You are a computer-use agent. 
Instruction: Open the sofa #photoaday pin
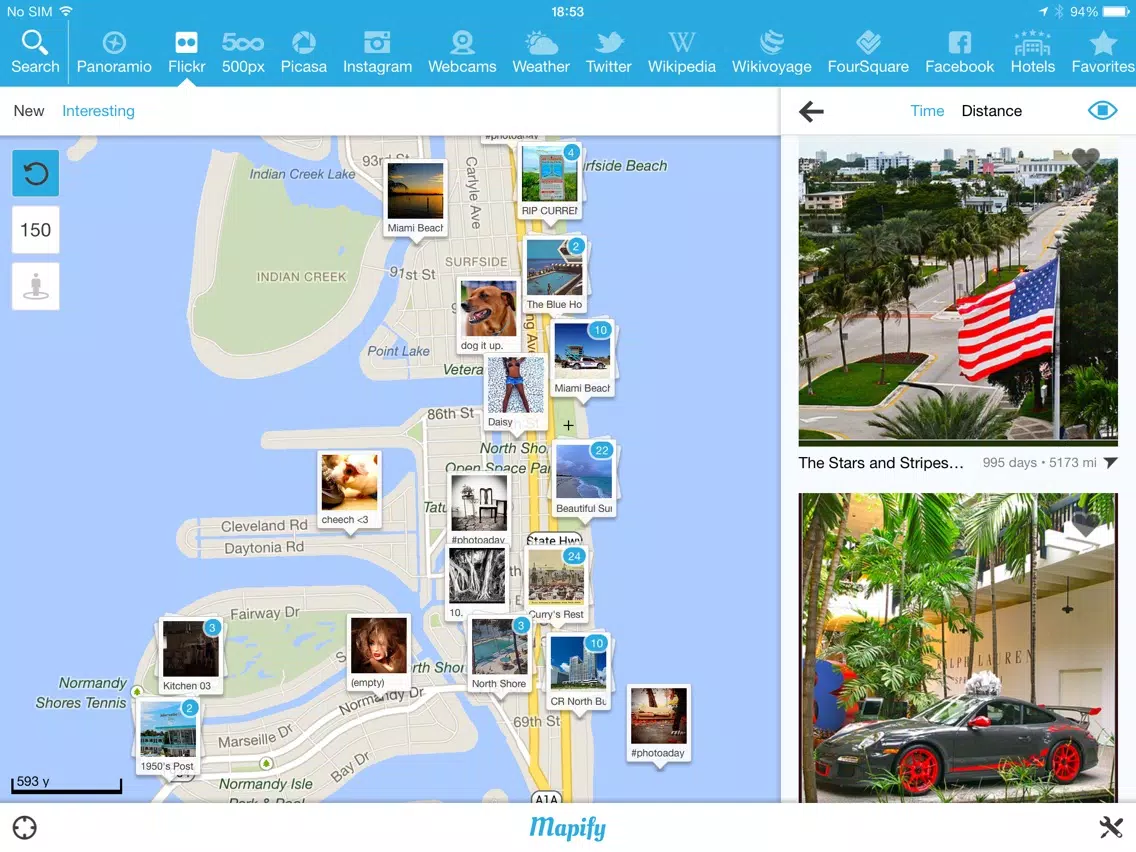pos(658,723)
